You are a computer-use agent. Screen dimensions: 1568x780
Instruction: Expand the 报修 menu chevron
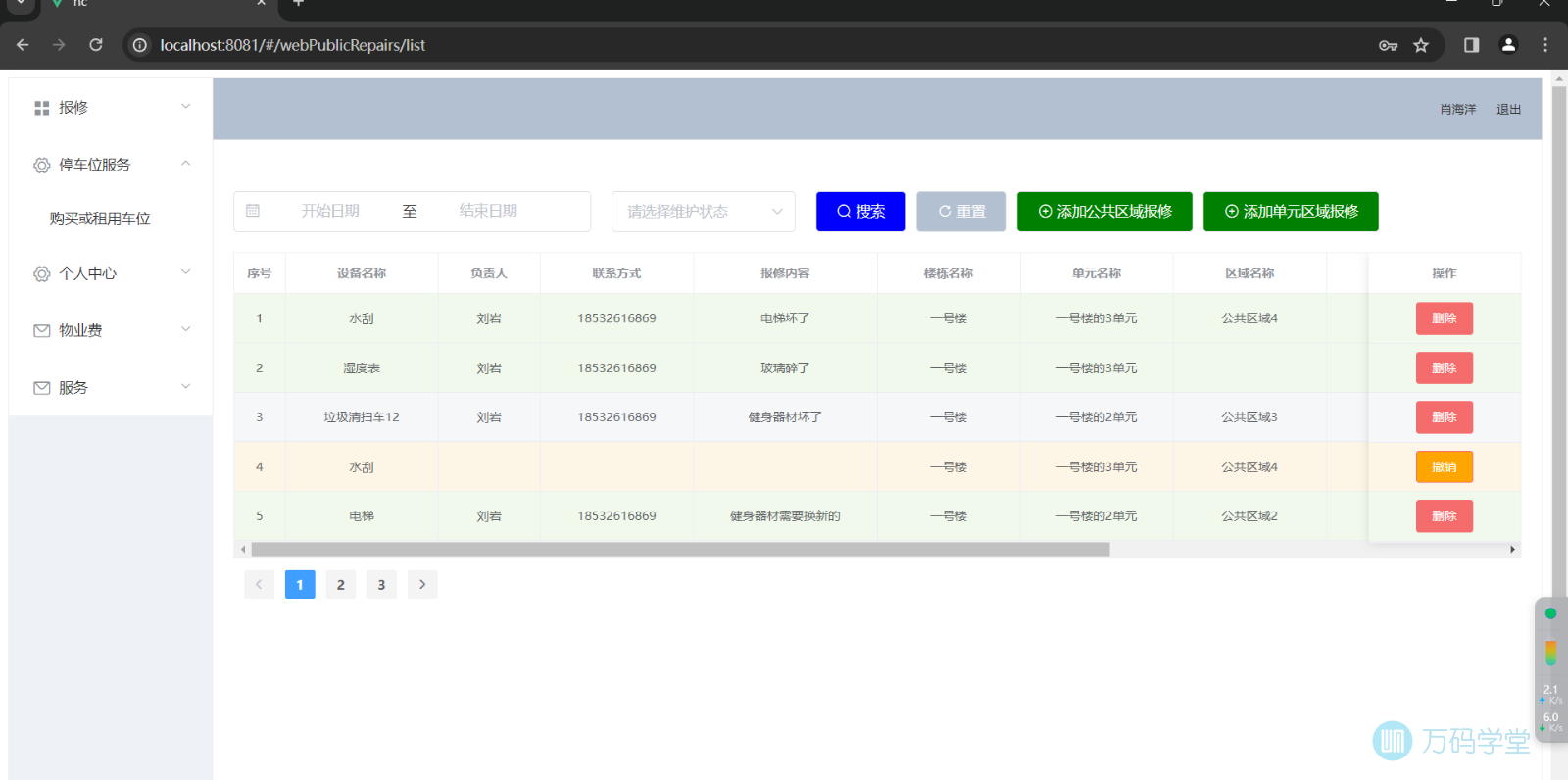click(x=186, y=107)
